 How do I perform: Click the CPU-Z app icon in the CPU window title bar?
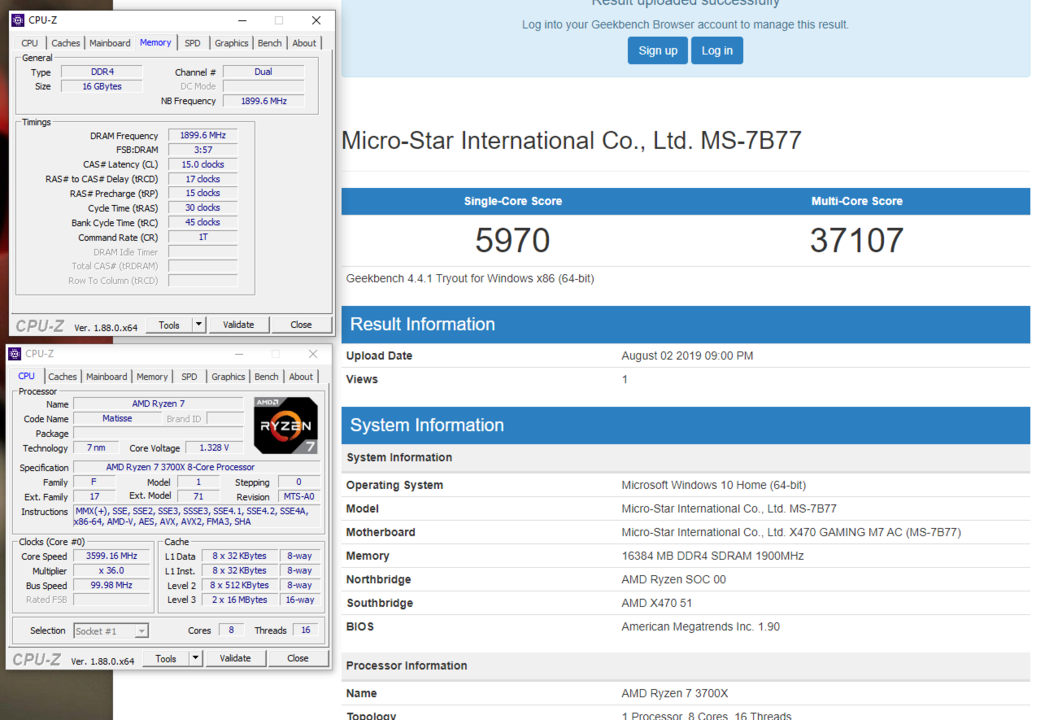15,354
